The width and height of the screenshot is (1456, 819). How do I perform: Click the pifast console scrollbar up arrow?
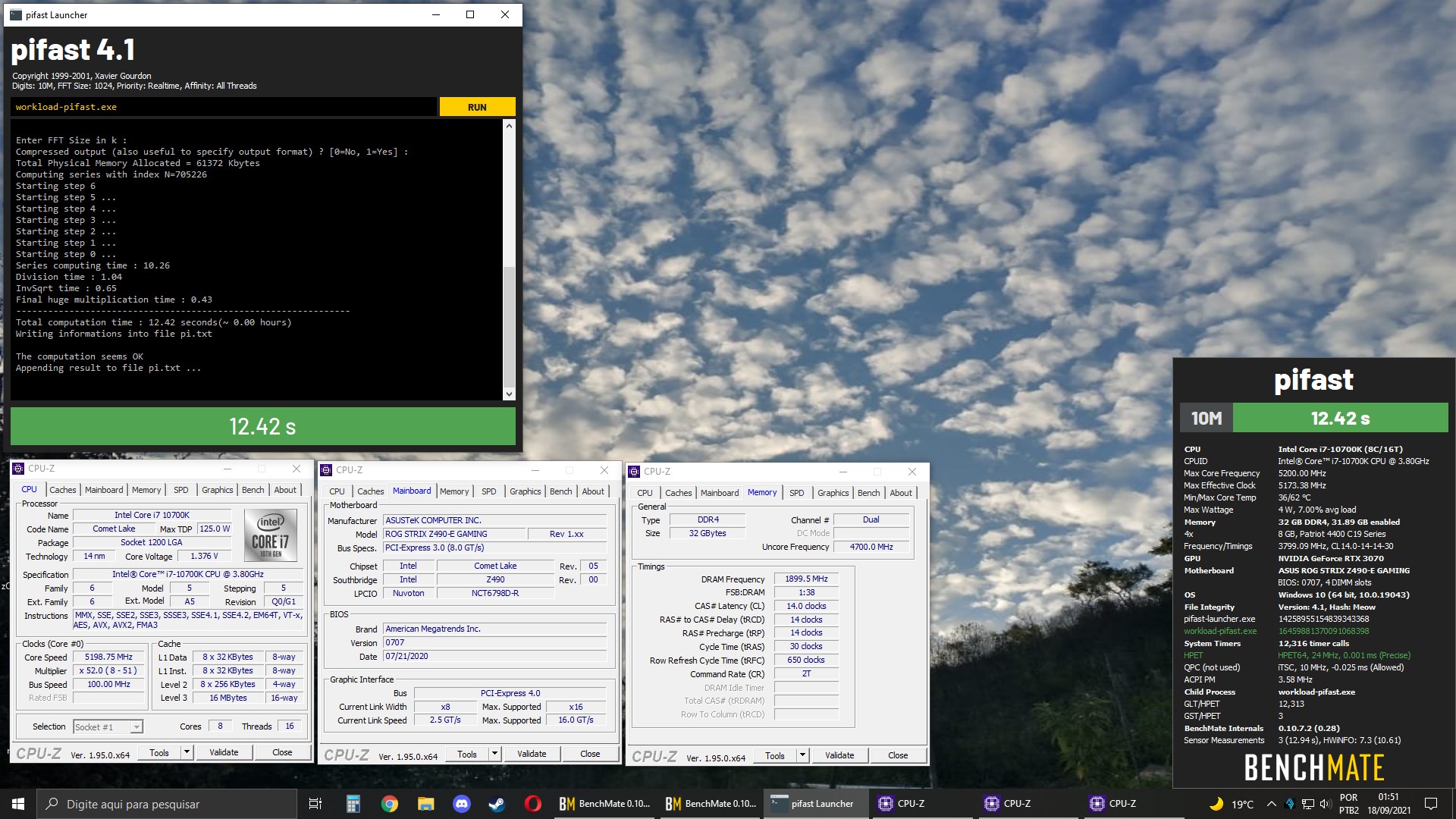509,126
